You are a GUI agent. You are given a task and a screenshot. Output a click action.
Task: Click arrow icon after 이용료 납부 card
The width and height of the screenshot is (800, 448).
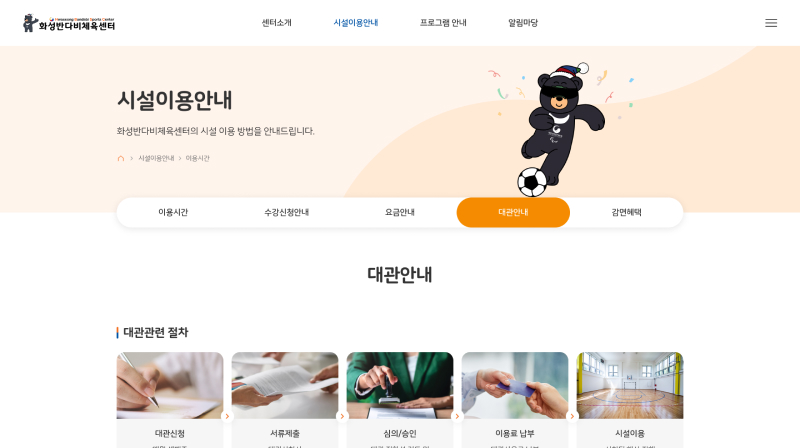(572, 416)
